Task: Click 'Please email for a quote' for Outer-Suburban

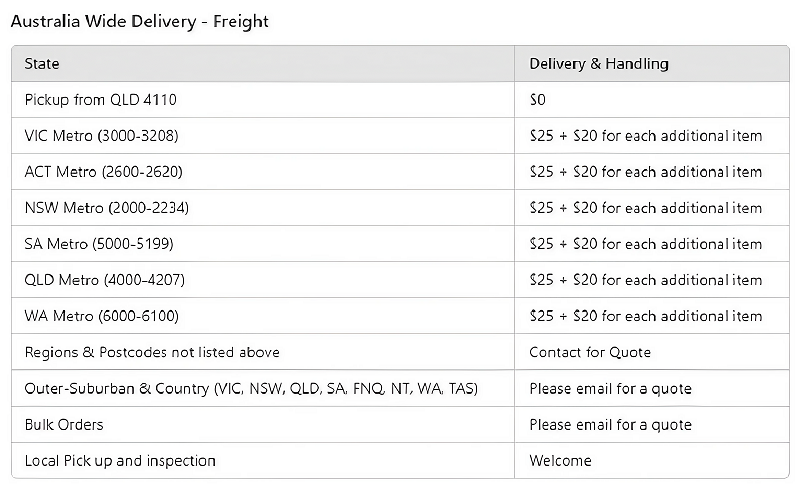Action: coord(610,388)
